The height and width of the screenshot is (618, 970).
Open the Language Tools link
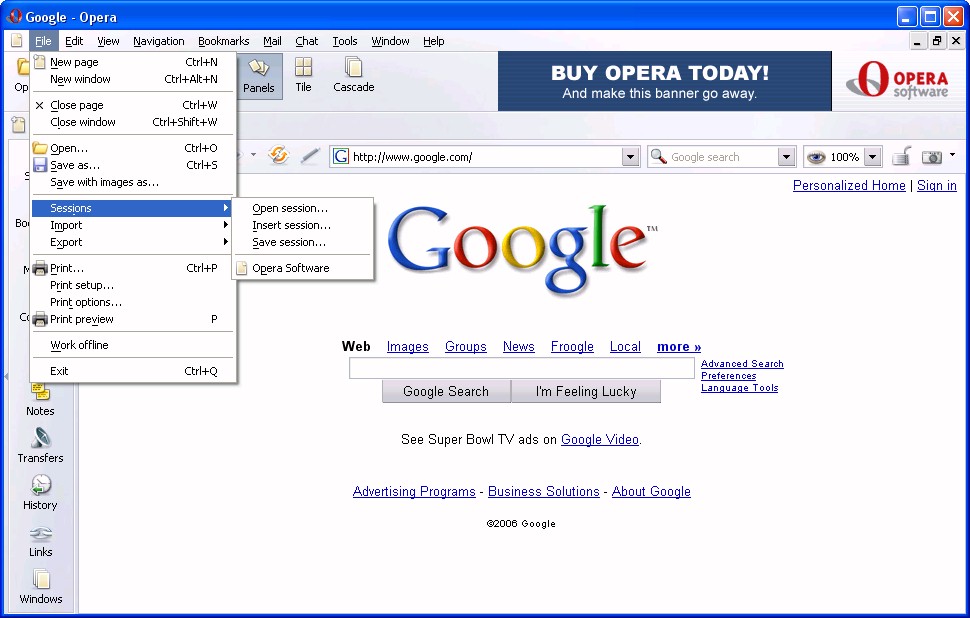click(739, 388)
